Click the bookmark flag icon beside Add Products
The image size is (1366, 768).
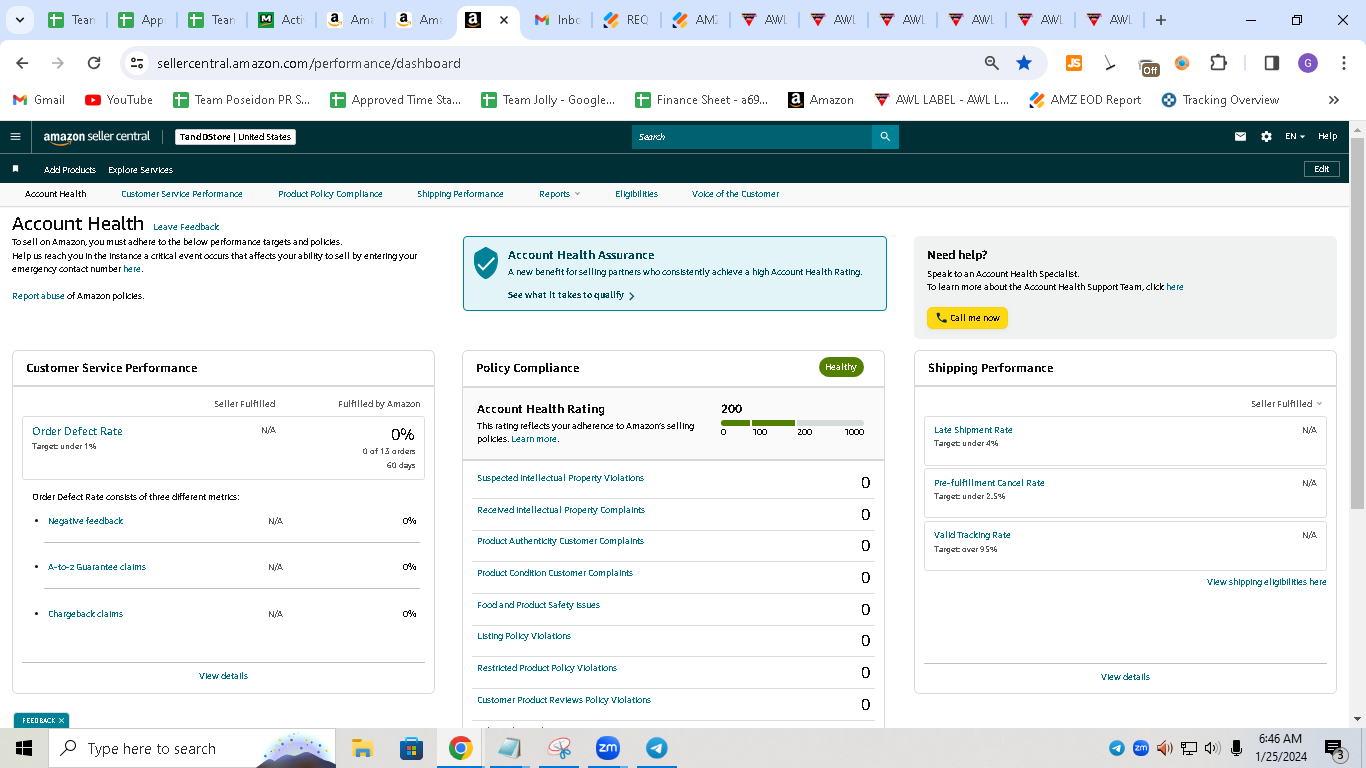(x=15, y=169)
